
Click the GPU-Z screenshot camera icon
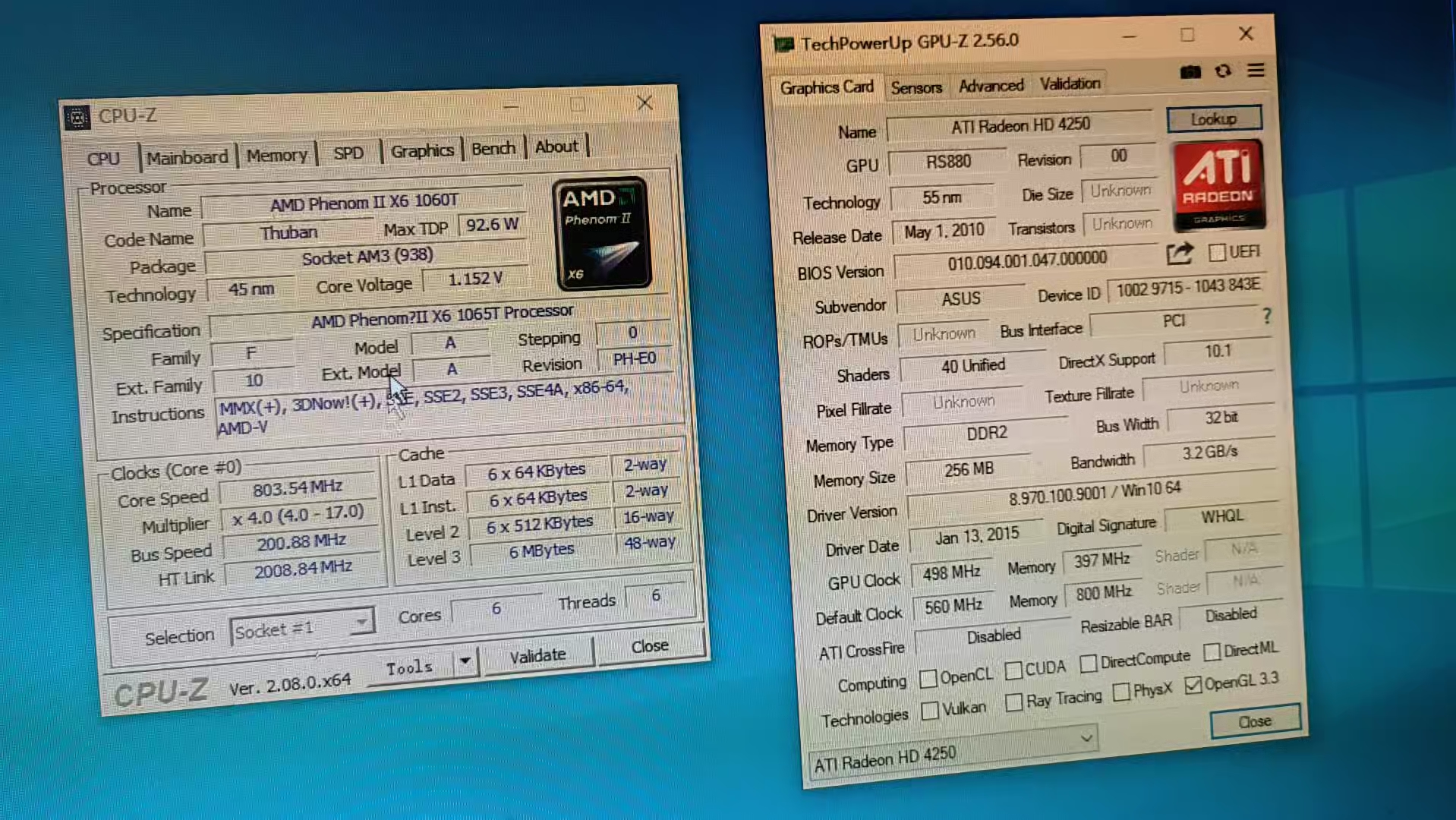point(1190,72)
